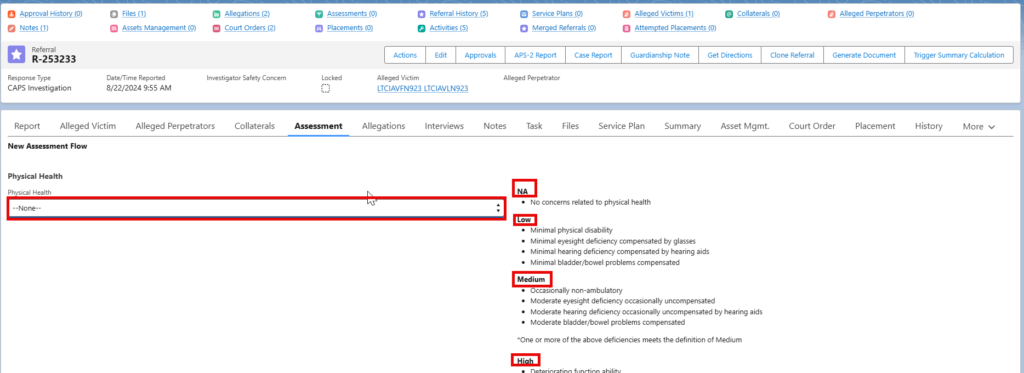Viewport: 1024px width, 373px height.
Task: Open the Court Orders (2) link
Action: pyautogui.click(x=249, y=28)
